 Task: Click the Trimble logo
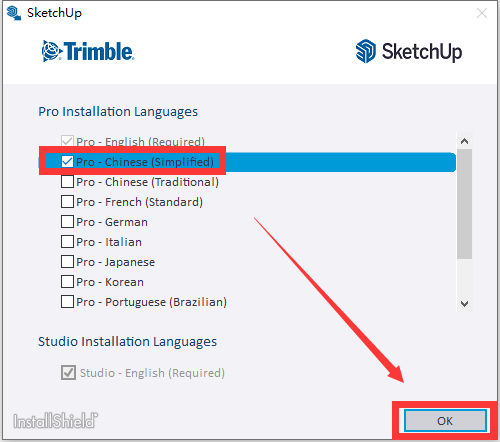click(x=88, y=51)
